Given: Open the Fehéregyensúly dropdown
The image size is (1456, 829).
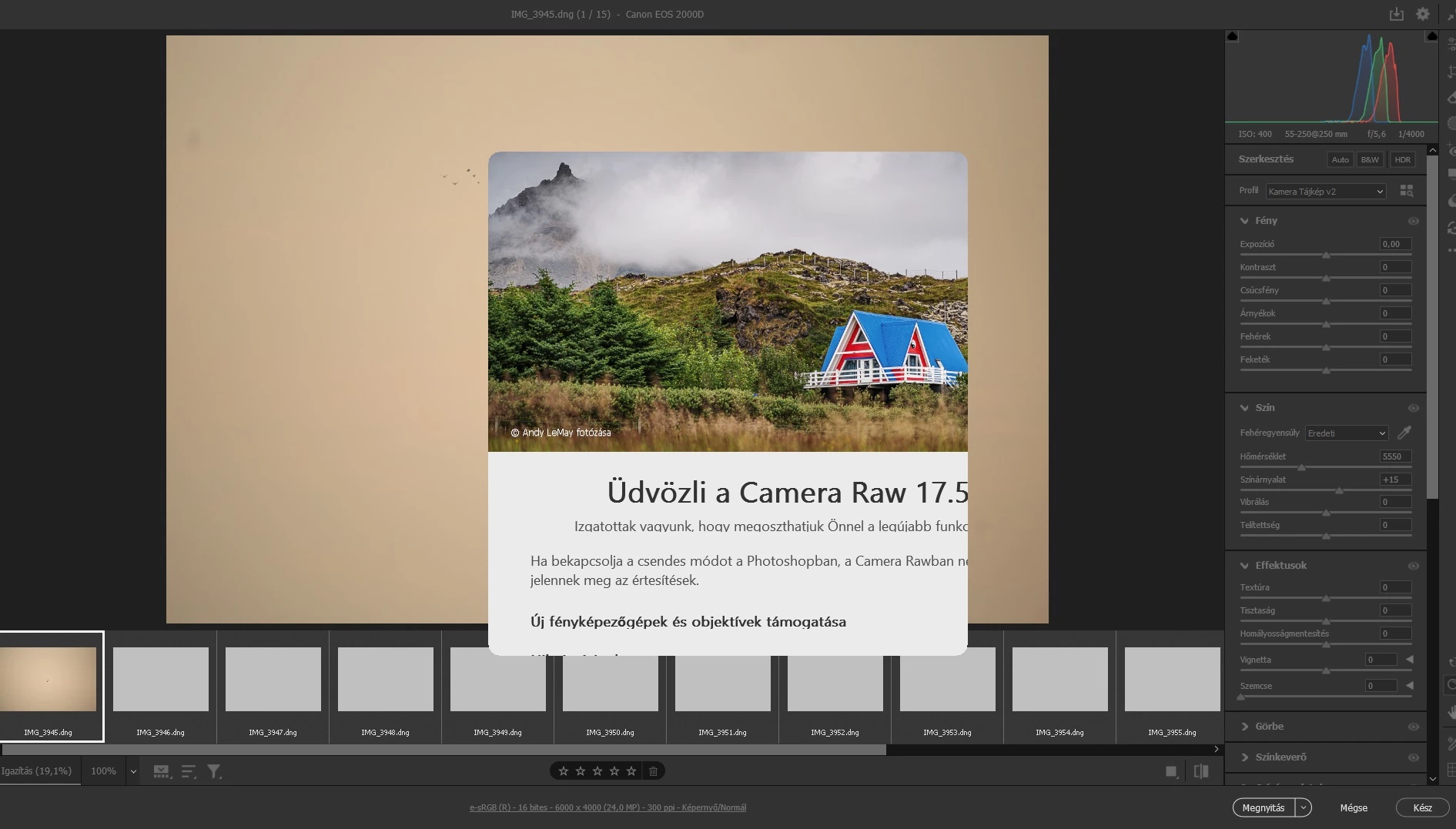Looking at the screenshot, I should (1347, 433).
